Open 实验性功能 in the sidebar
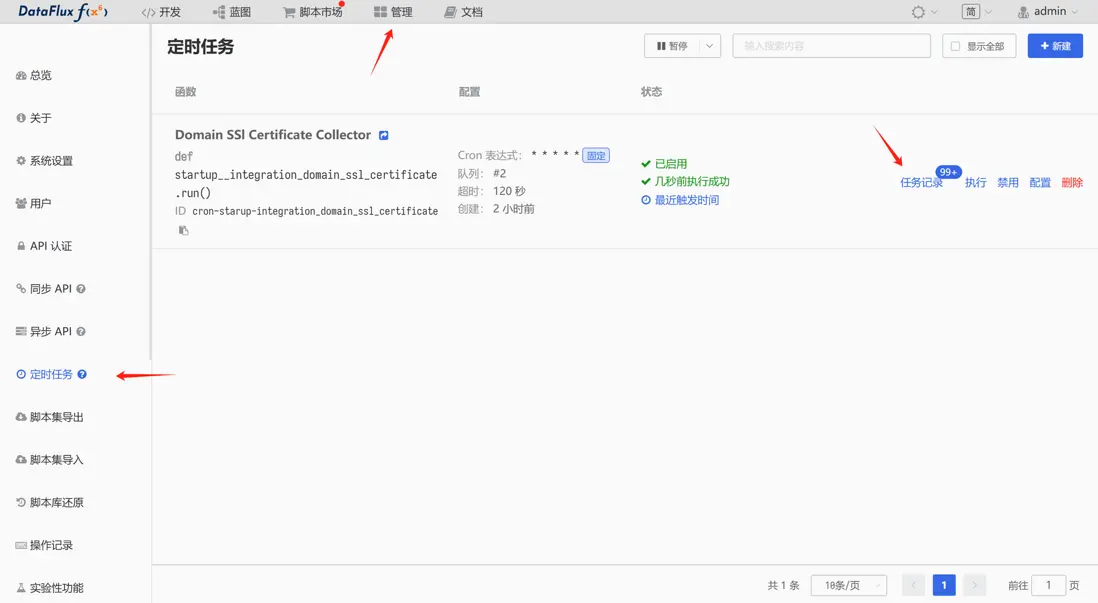Viewport: 1098px width, 603px height. click(x=50, y=588)
